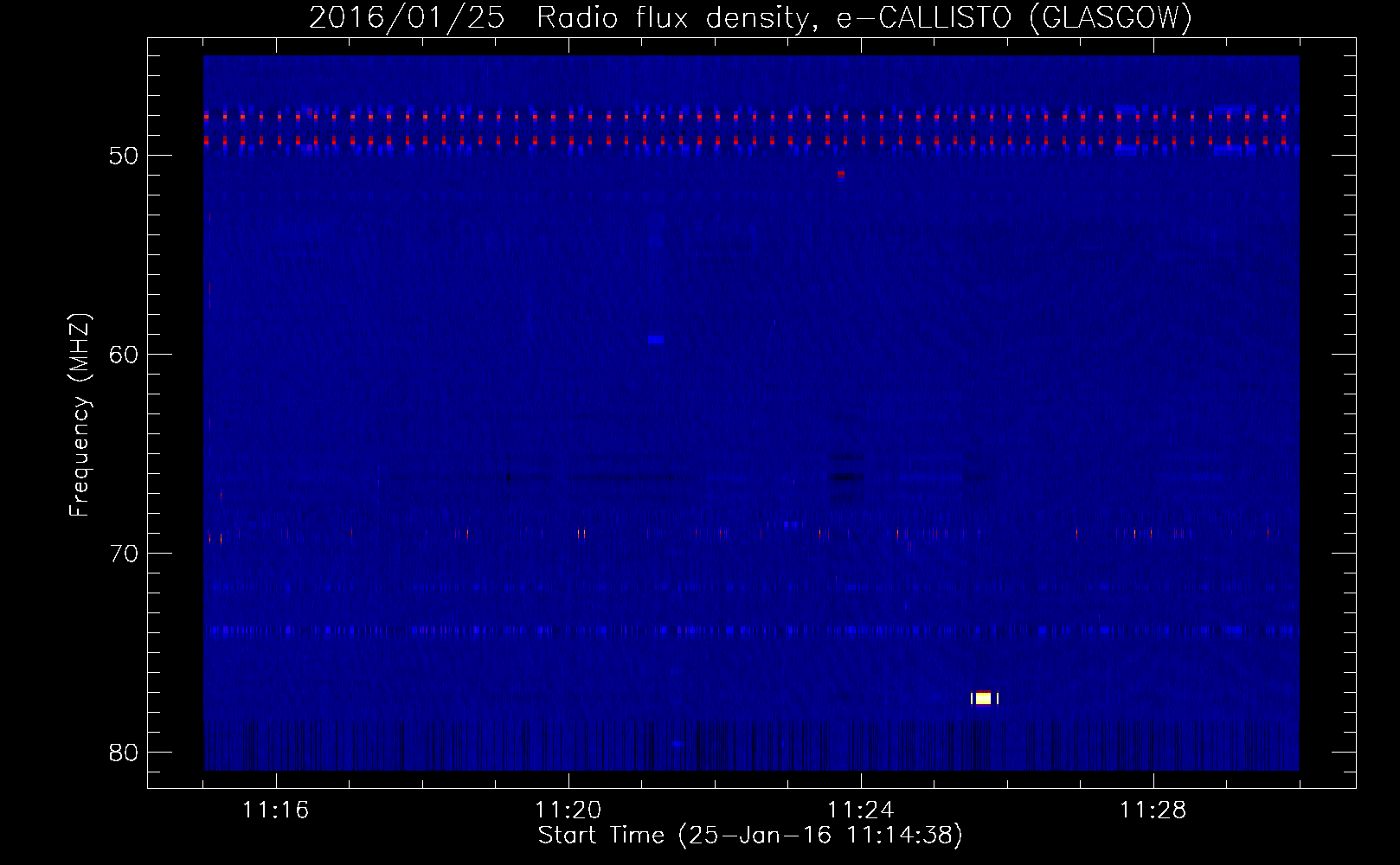
Task: Select the Start Time axis caption
Action: (750, 836)
